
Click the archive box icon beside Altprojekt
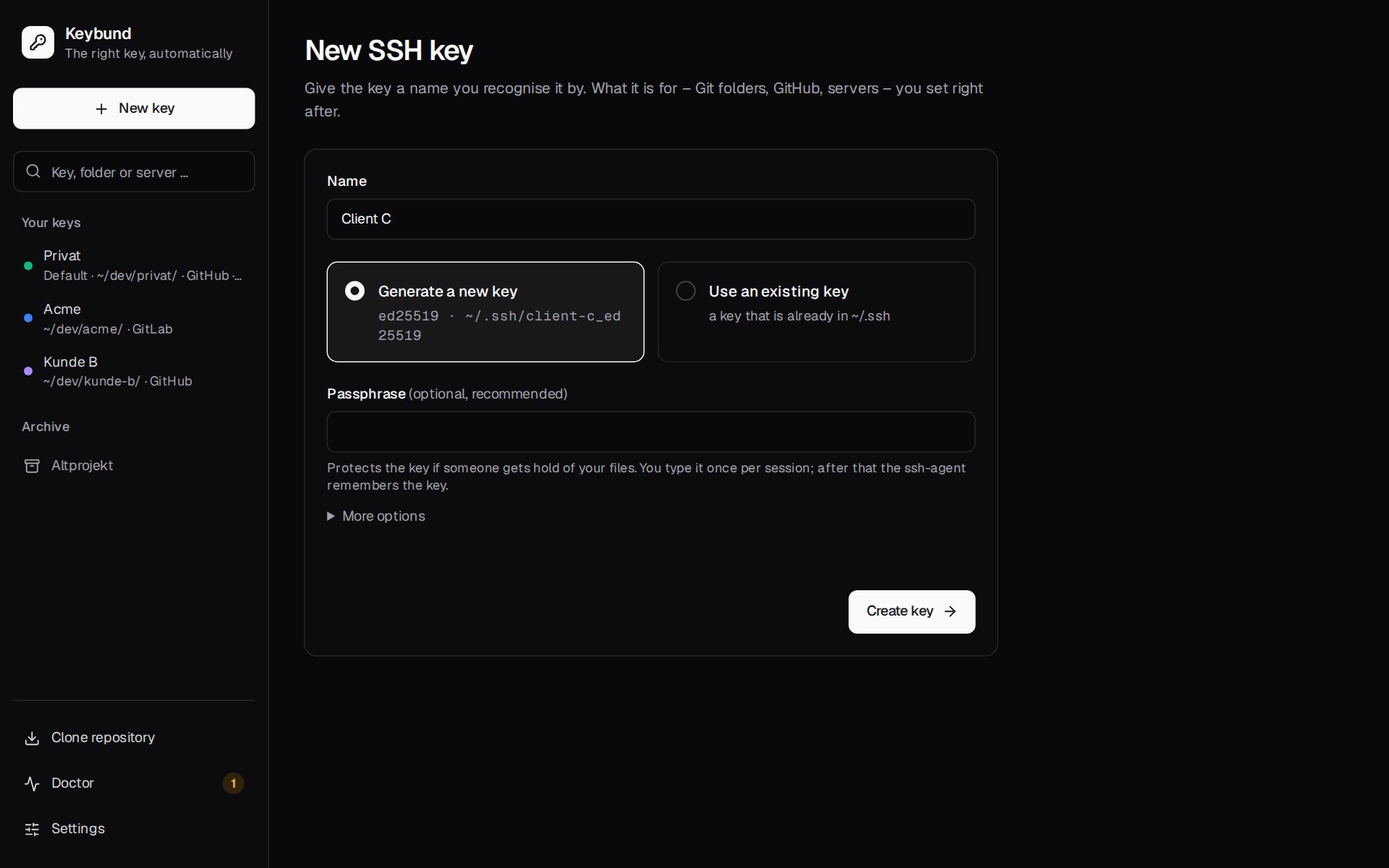pos(32,466)
